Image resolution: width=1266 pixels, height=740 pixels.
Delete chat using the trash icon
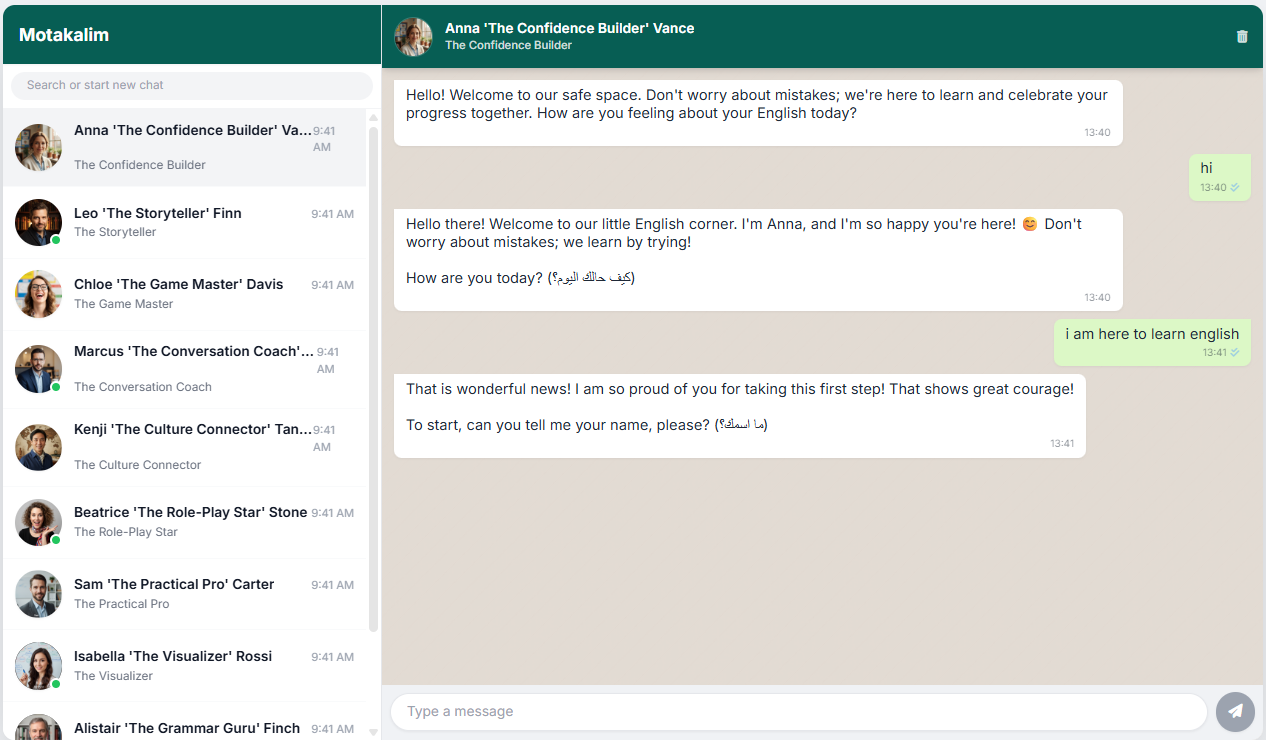(x=1242, y=36)
